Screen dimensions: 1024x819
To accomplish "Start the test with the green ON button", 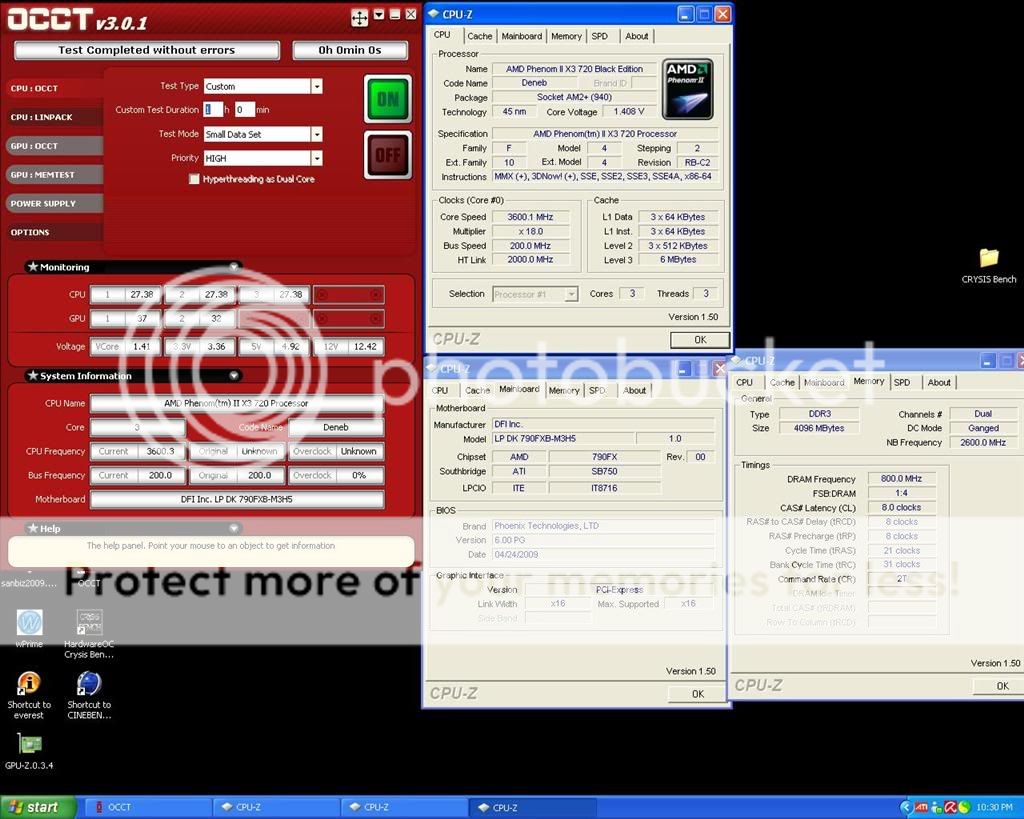I will pyautogui.click(x=388, y=99).
